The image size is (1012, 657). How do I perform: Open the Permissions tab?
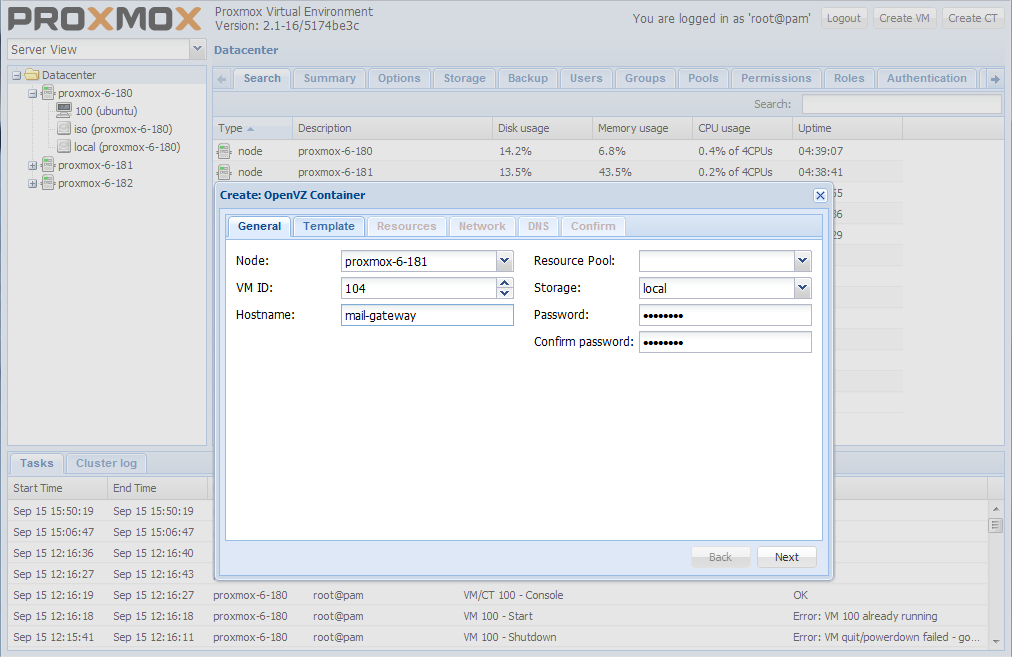[x=776, y=78]
